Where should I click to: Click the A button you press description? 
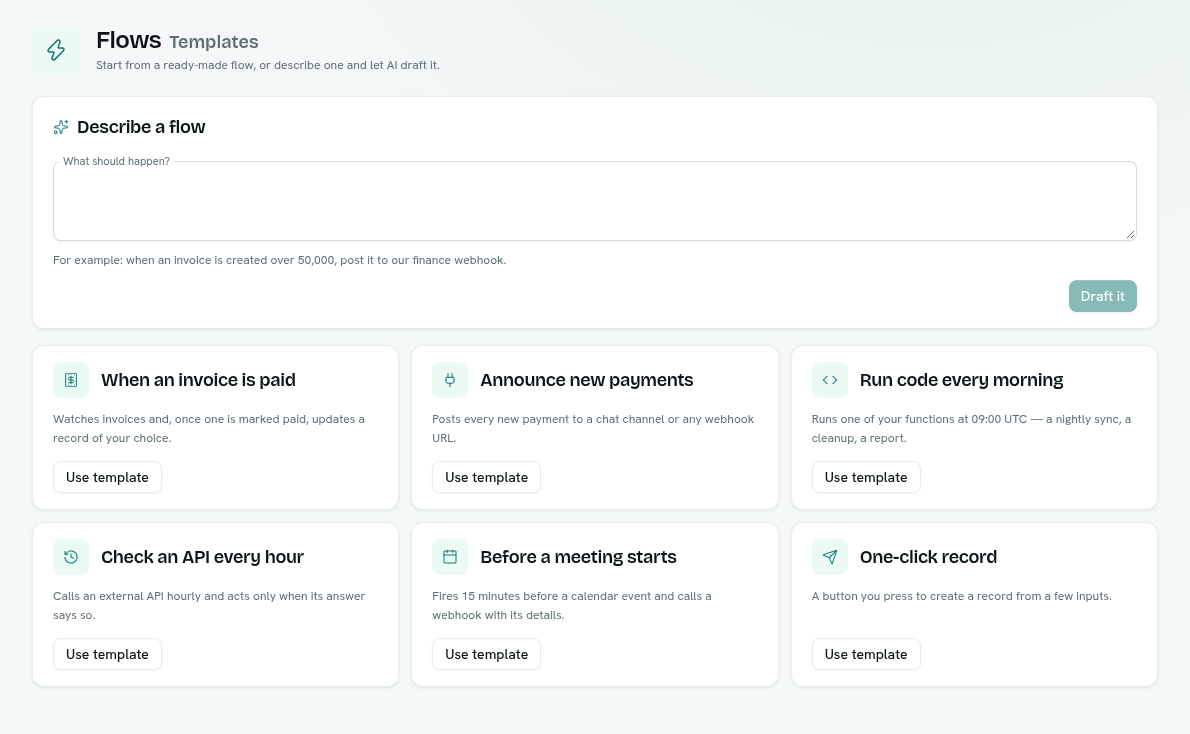tap(962, 596)
